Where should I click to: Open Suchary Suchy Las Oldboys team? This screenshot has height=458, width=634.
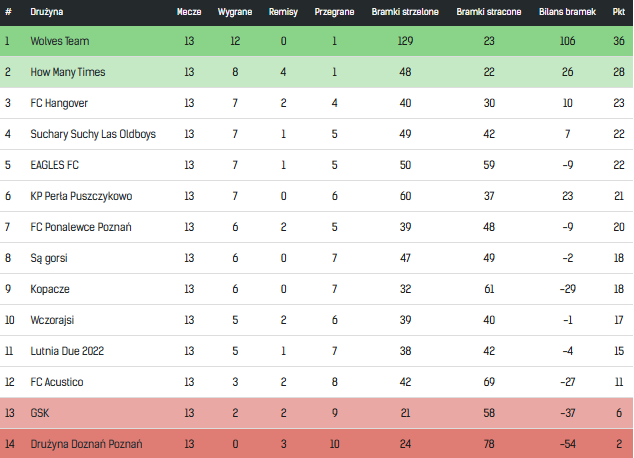[93, 134]
